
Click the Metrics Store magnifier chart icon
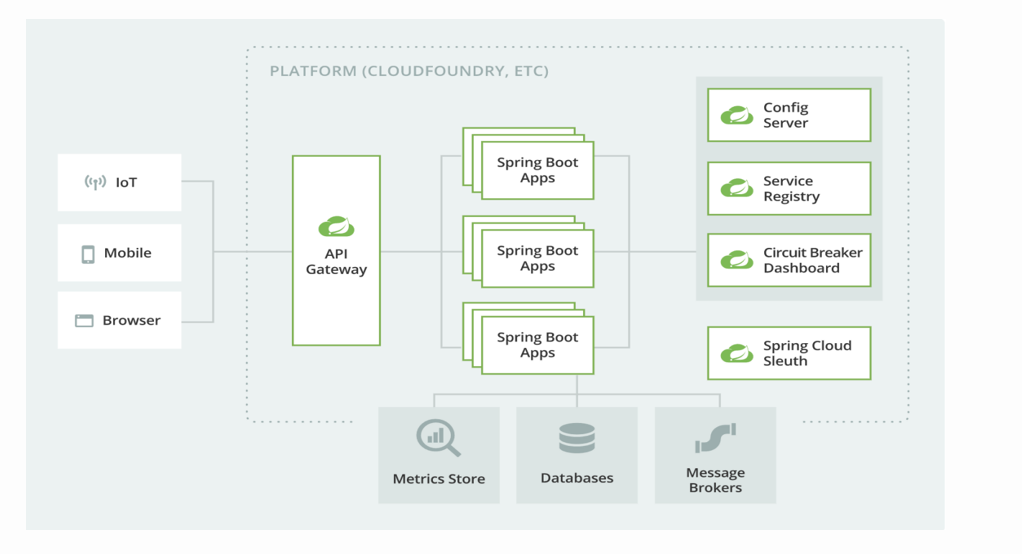click(x=439, y=438)
